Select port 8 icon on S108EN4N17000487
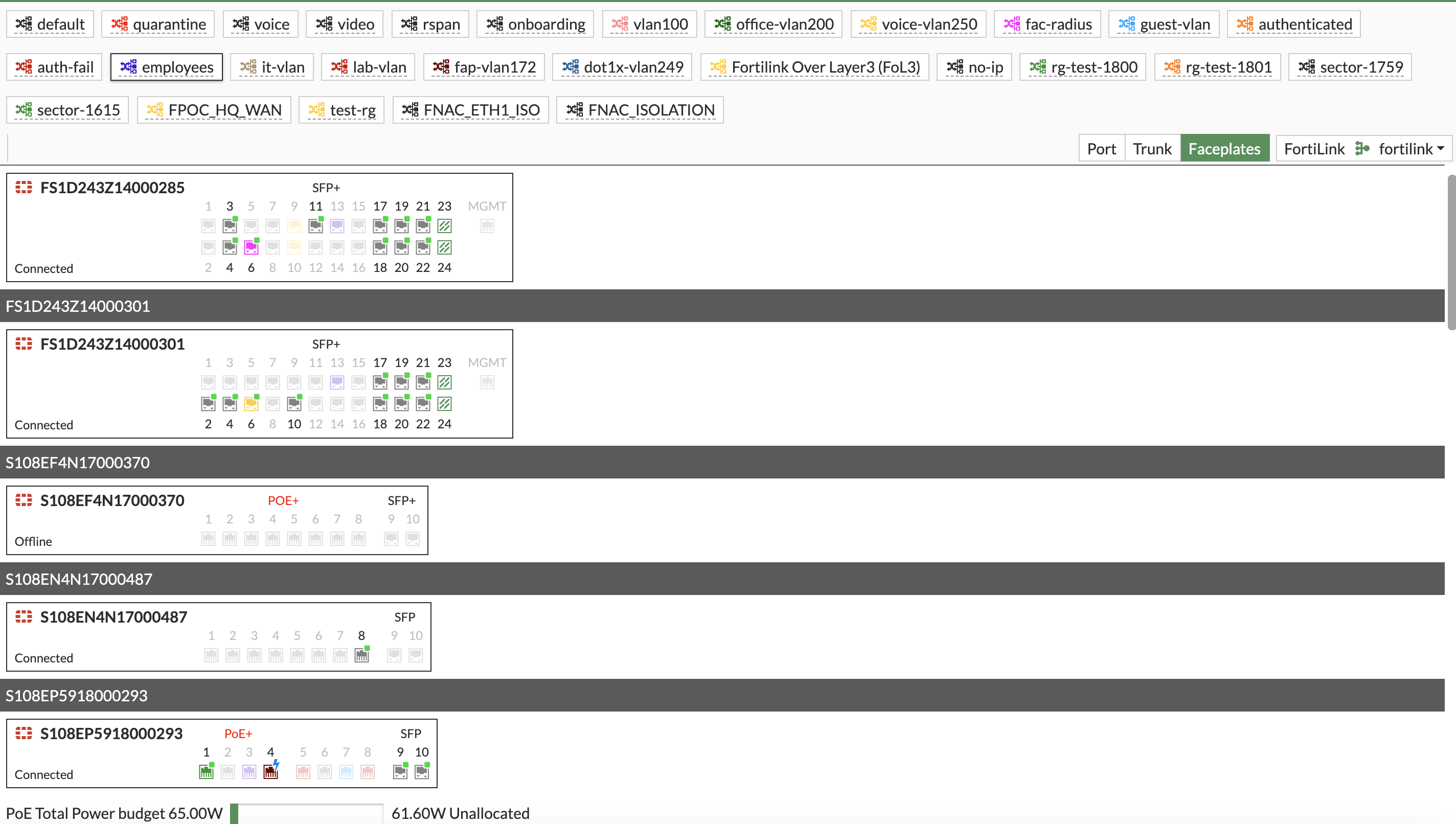Image resolution: width=1456 pixels, height=824 pixels. coord(361,654)
